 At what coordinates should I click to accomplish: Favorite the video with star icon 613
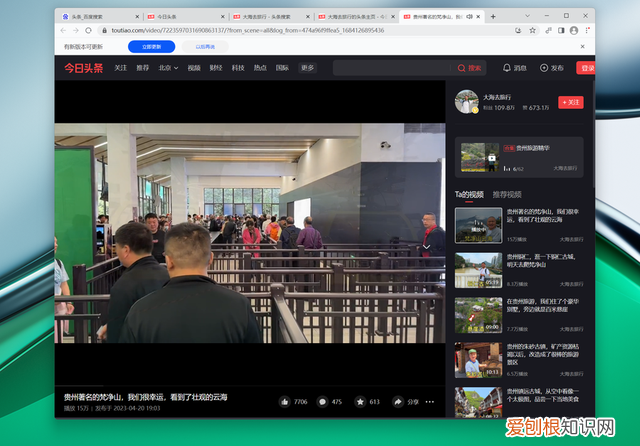pyautogui.click(x=360, y=402)
